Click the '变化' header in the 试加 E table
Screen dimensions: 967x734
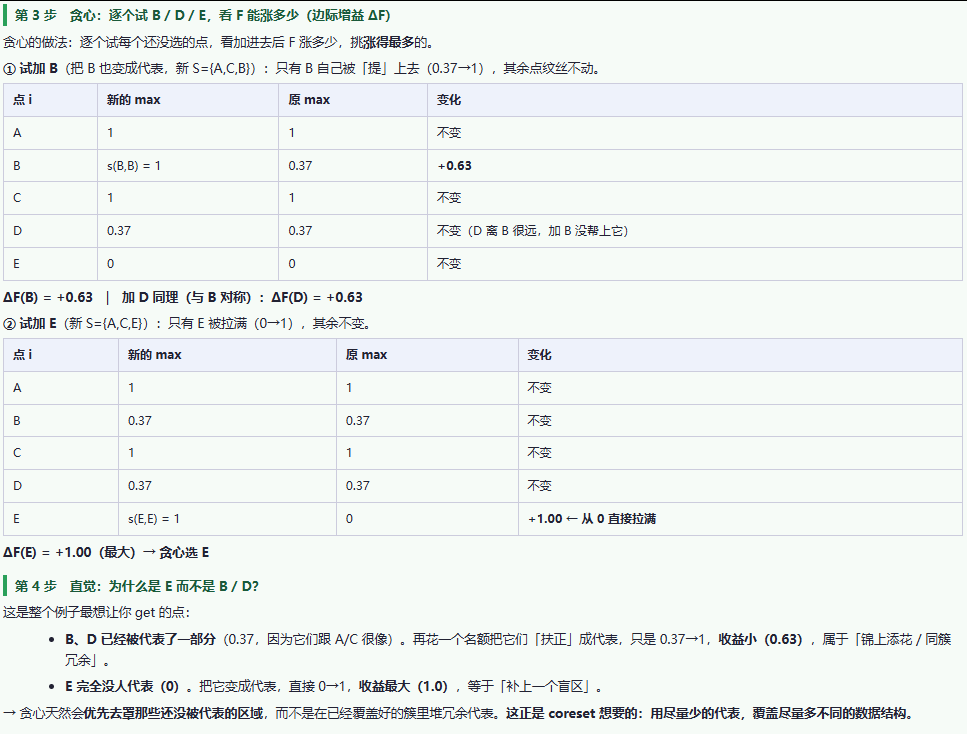(539, 355)
